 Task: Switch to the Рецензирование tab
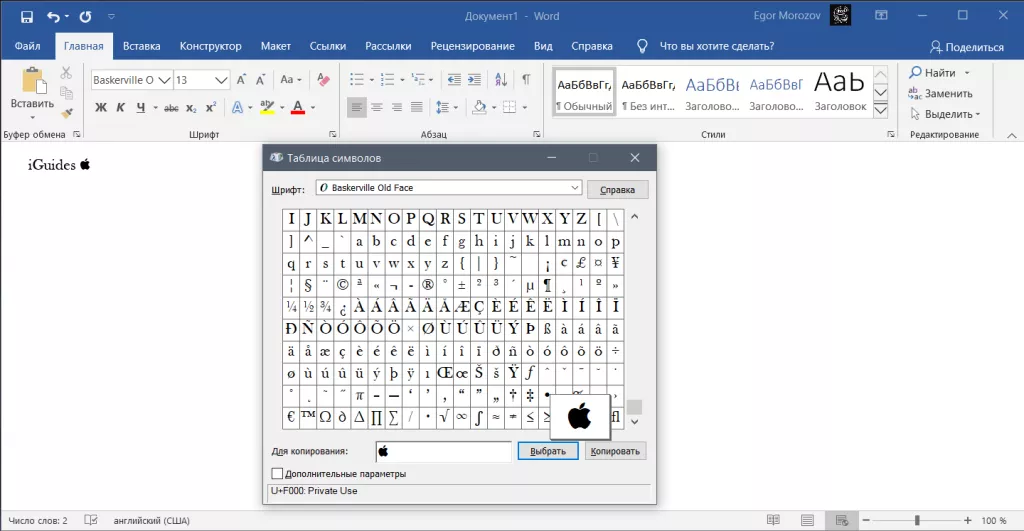point(472,46)
